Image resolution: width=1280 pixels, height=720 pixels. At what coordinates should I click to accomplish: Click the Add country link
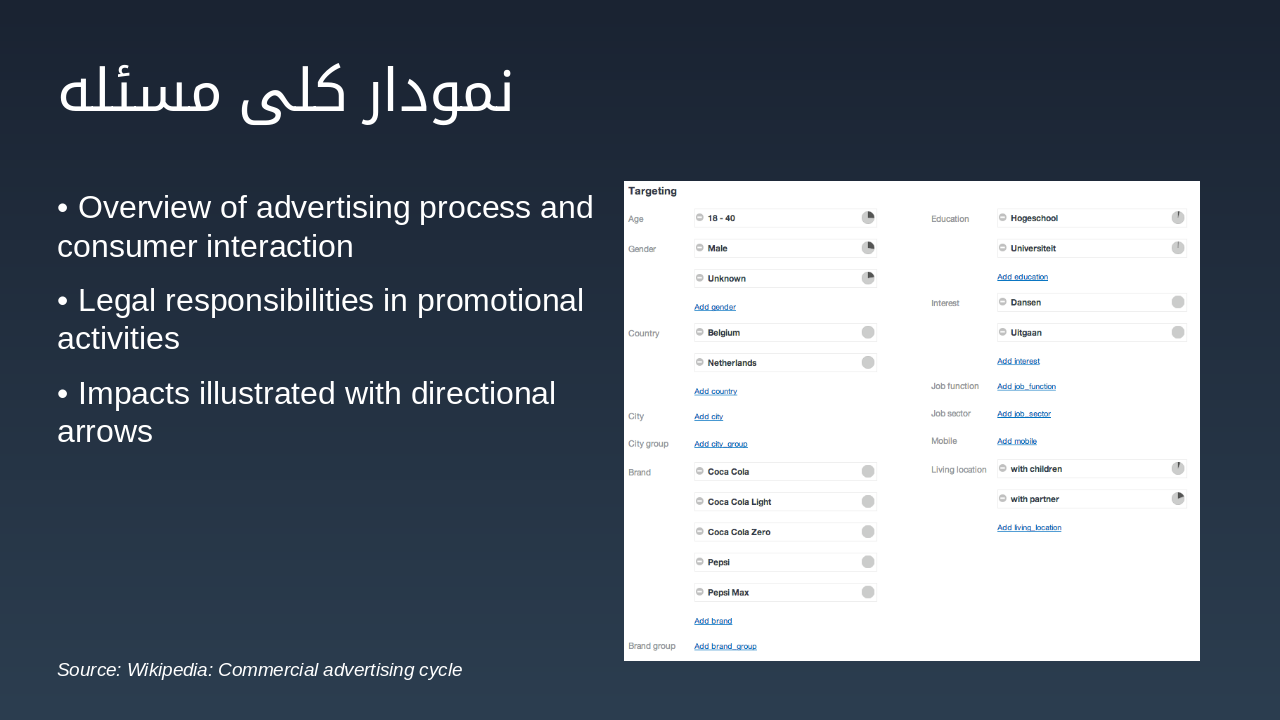point(715,391)
